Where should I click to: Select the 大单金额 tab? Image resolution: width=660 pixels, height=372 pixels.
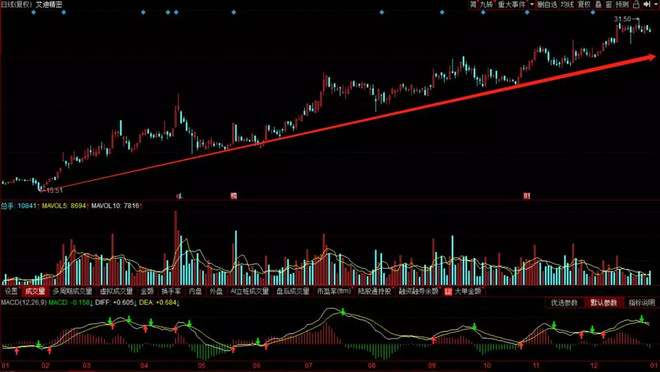coord(468,291)
